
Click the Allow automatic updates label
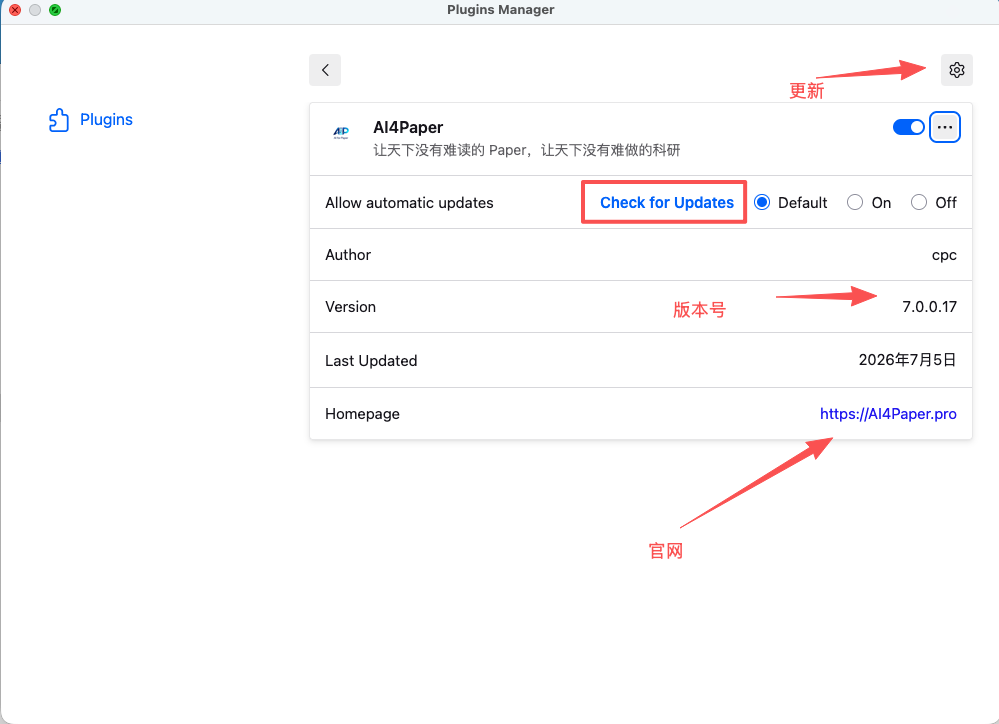409,203
